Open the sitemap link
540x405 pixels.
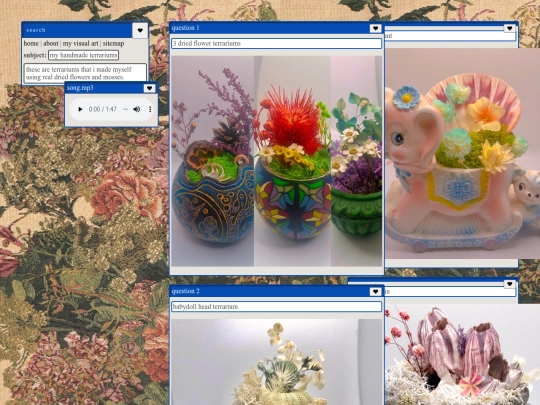[113, 43]
